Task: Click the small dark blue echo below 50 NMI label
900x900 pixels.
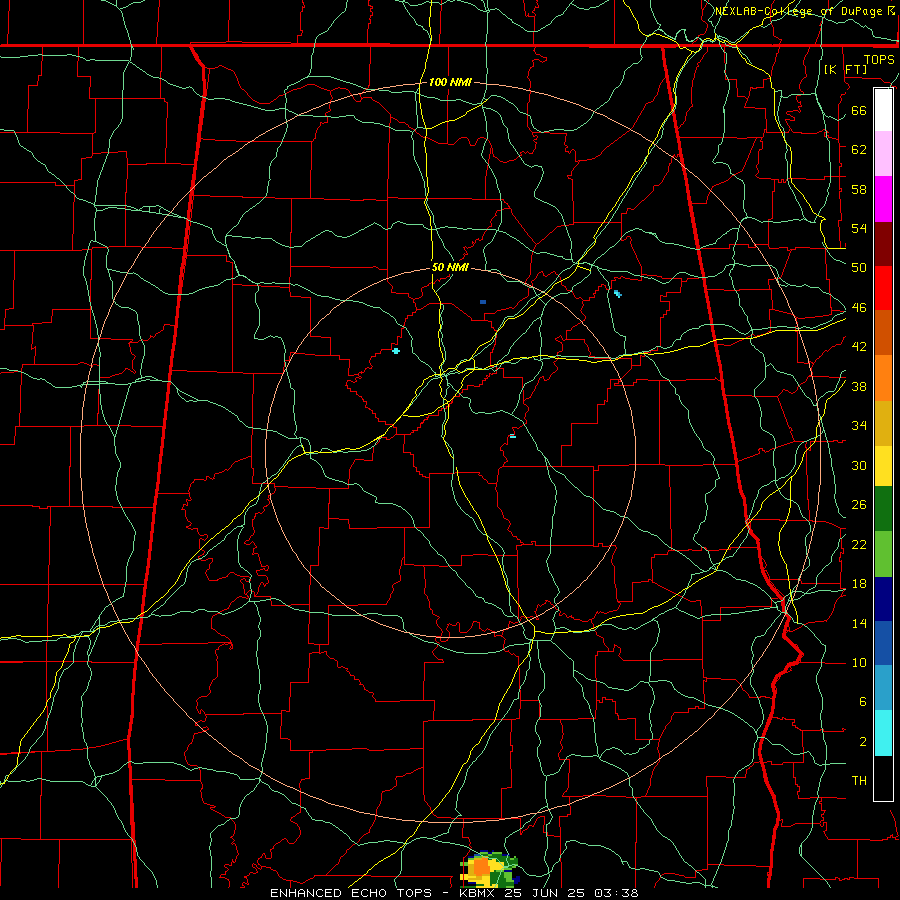Action: [483, 301]
